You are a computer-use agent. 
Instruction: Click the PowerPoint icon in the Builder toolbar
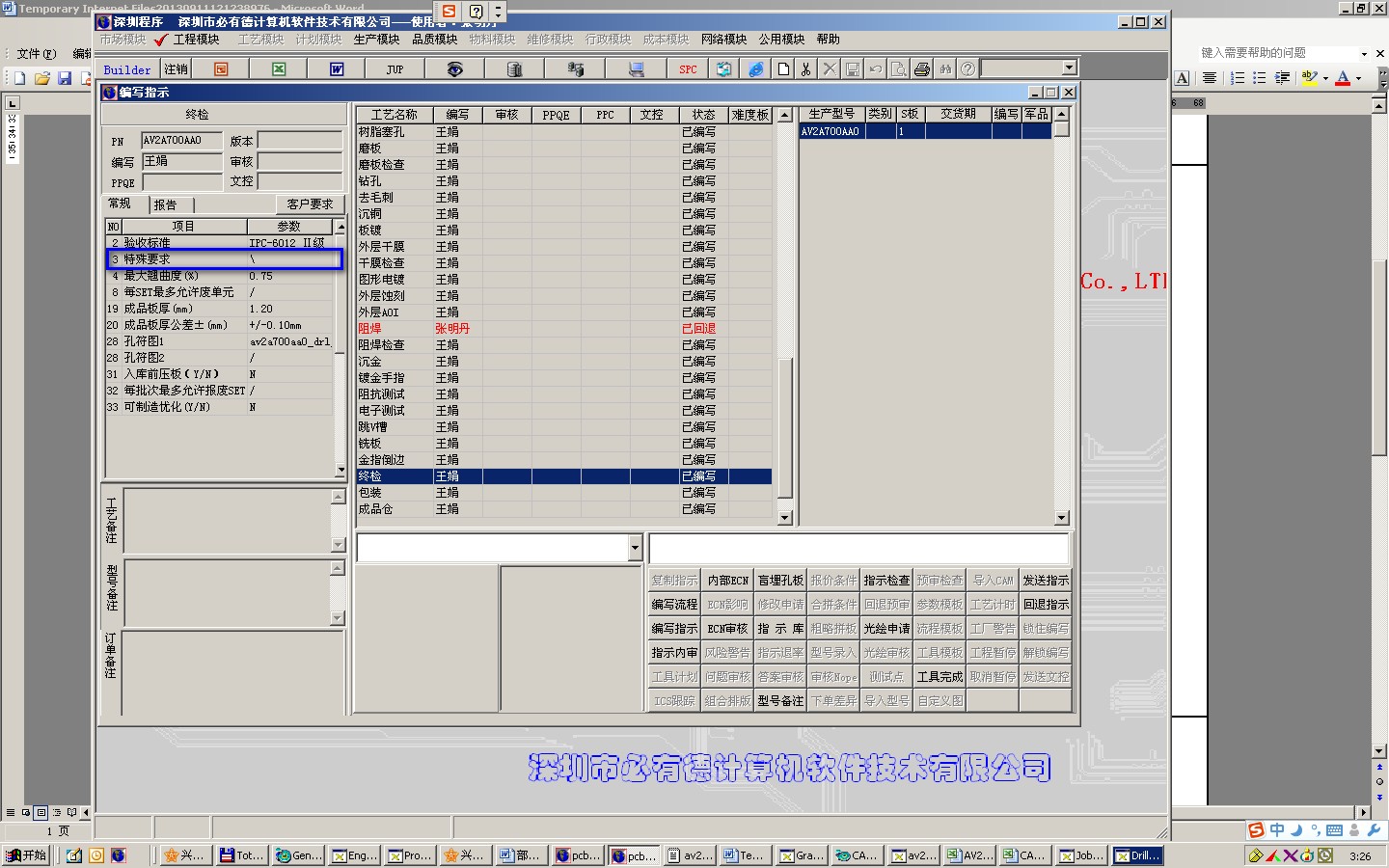coord(221,69)
